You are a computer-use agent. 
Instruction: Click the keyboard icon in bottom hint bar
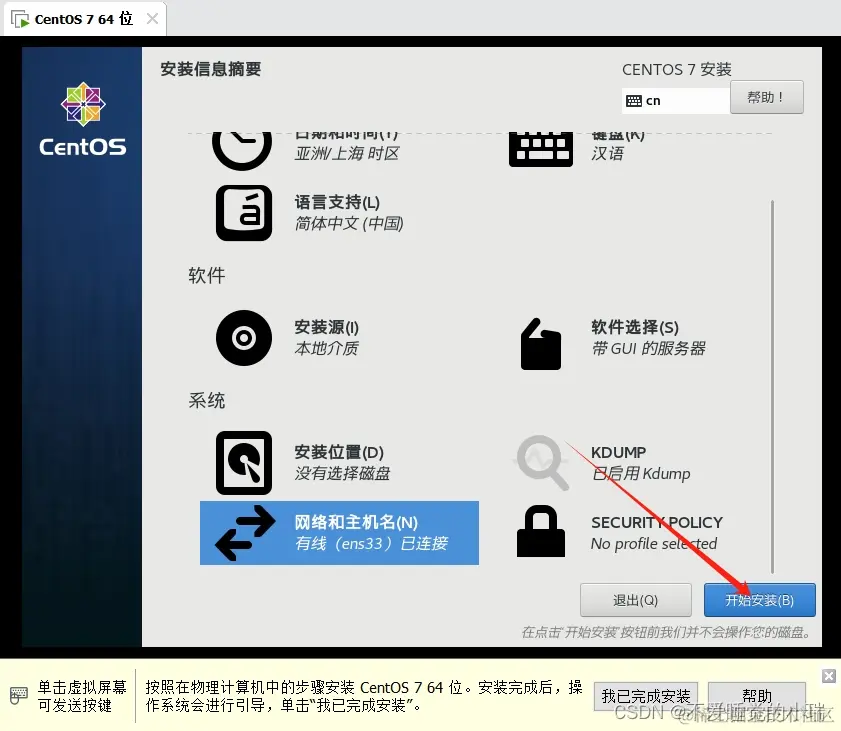pyautogui.click(x=18, y=696)
